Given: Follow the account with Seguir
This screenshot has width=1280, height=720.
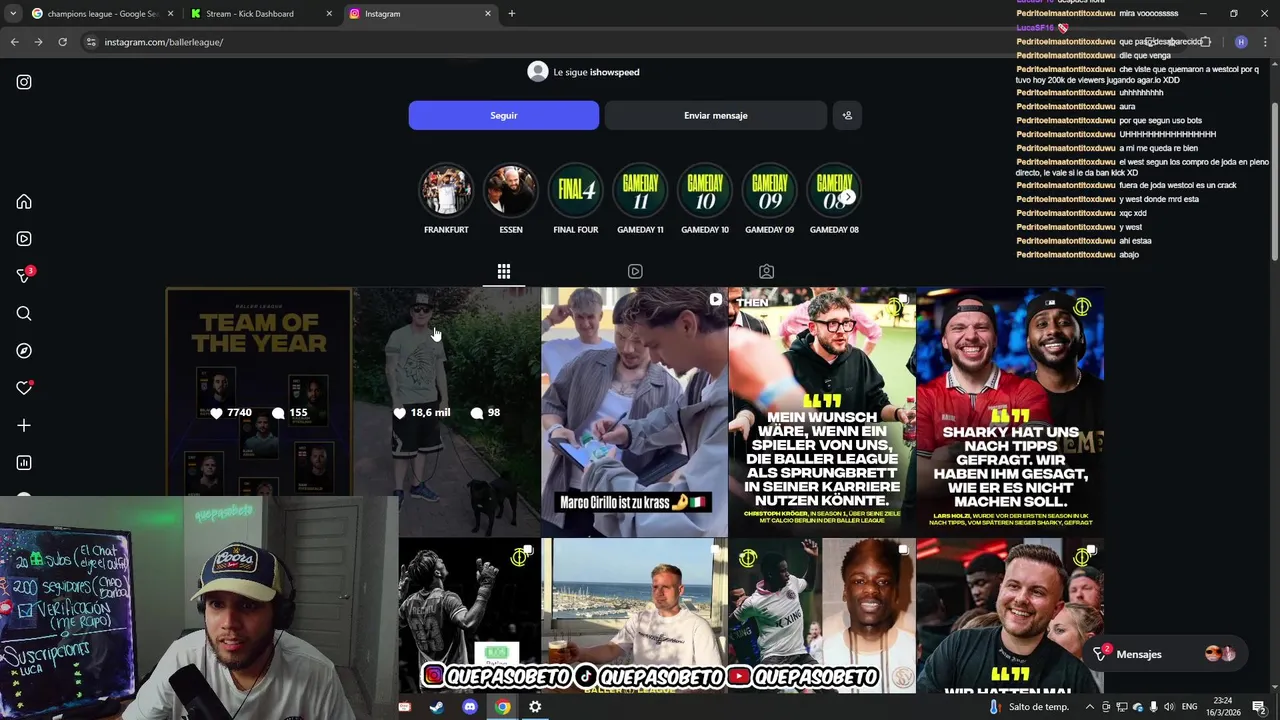Looking at the screenshot, I should (504, 115).
